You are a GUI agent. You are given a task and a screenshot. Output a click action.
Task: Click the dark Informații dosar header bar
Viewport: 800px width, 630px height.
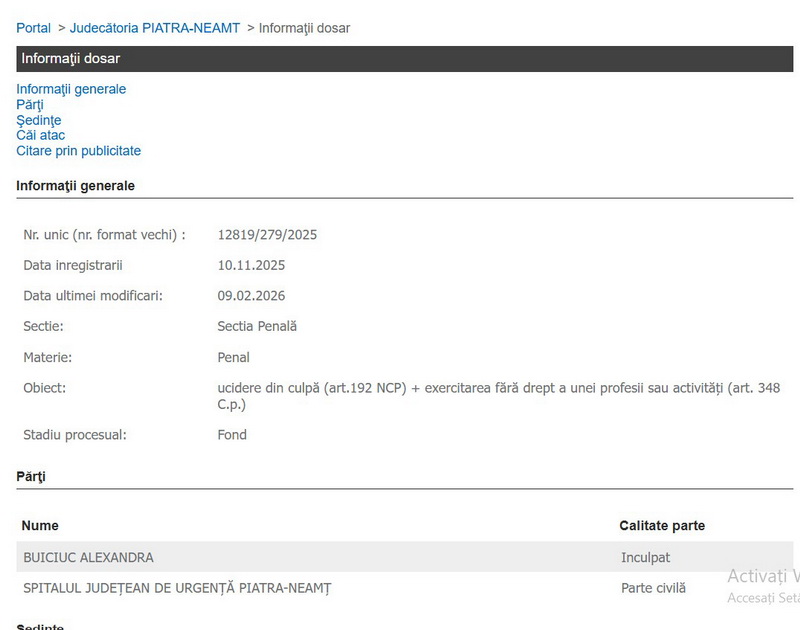pos(404,59)
